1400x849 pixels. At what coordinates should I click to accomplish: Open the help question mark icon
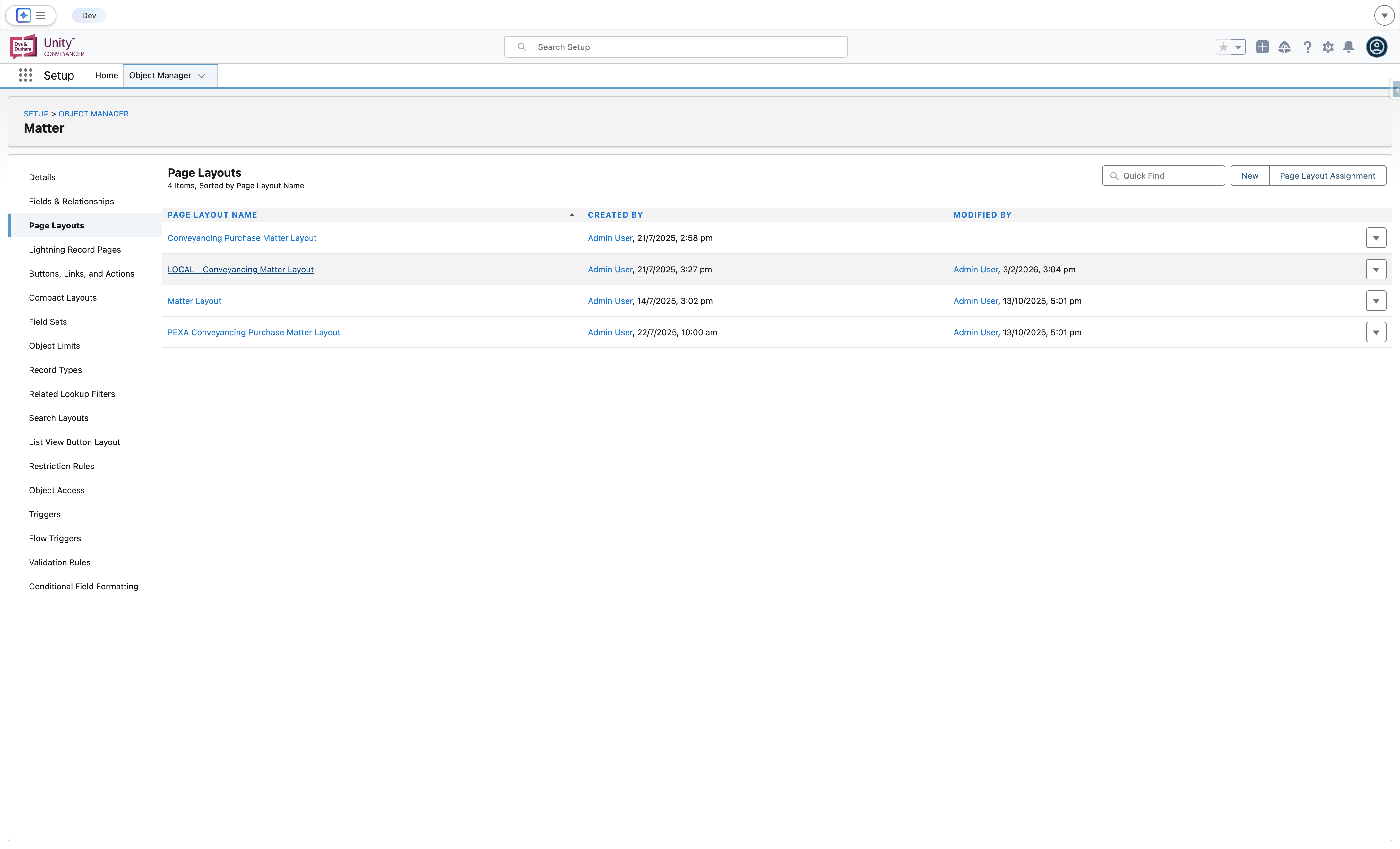click(x=1307, y=47)
